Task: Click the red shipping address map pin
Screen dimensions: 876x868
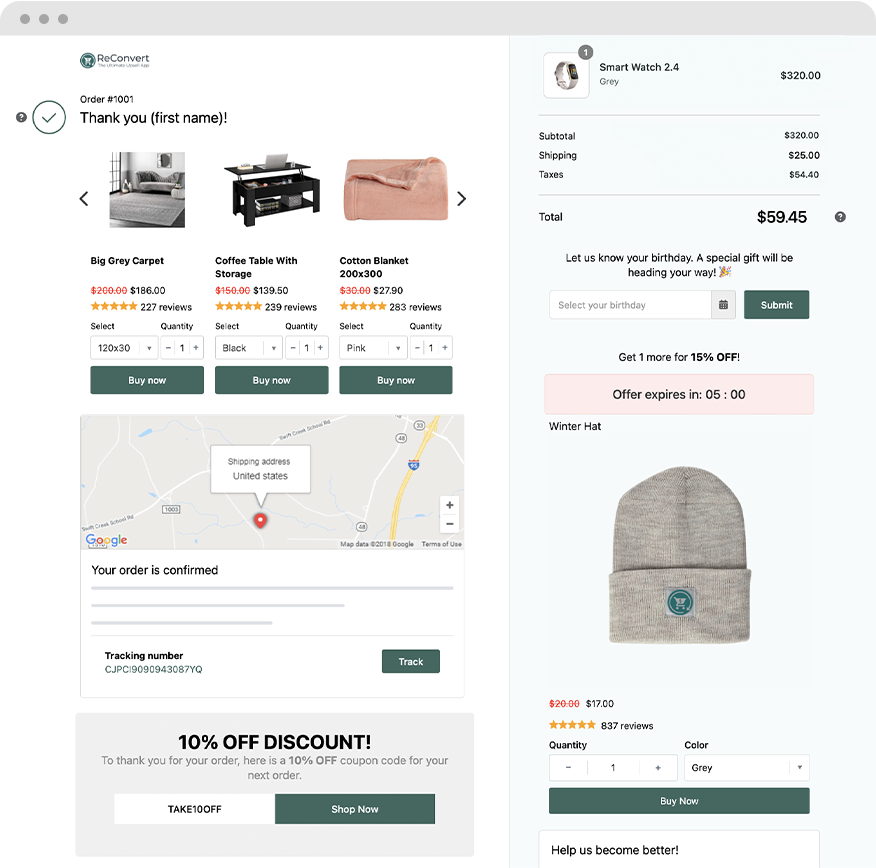Action: pos(259,520)
